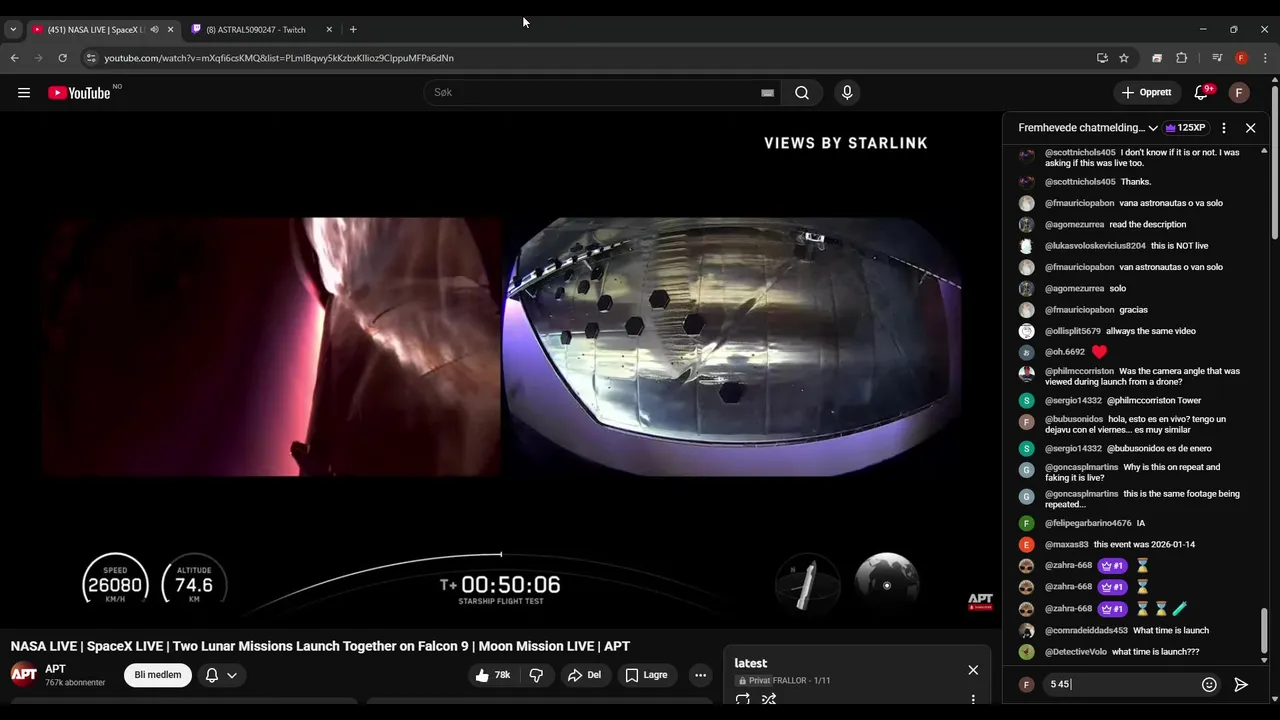
Task: Close the Twitch browser tab
Action: 329,29
